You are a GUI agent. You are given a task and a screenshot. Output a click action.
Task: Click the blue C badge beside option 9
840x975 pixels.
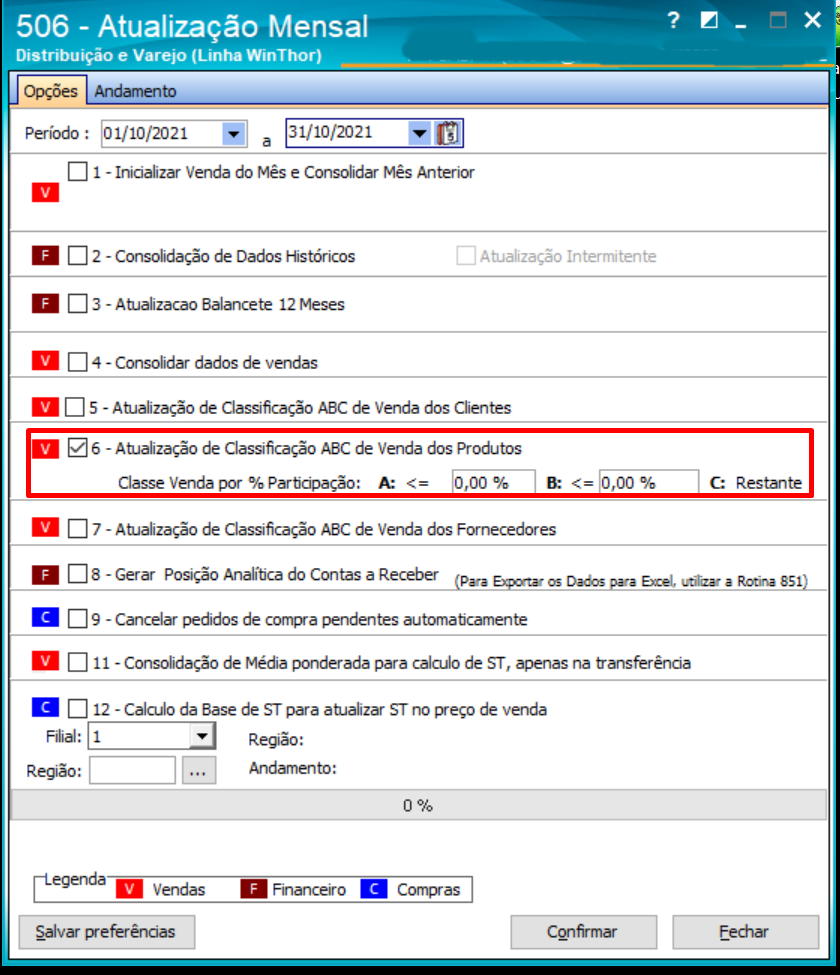point(45,617)
